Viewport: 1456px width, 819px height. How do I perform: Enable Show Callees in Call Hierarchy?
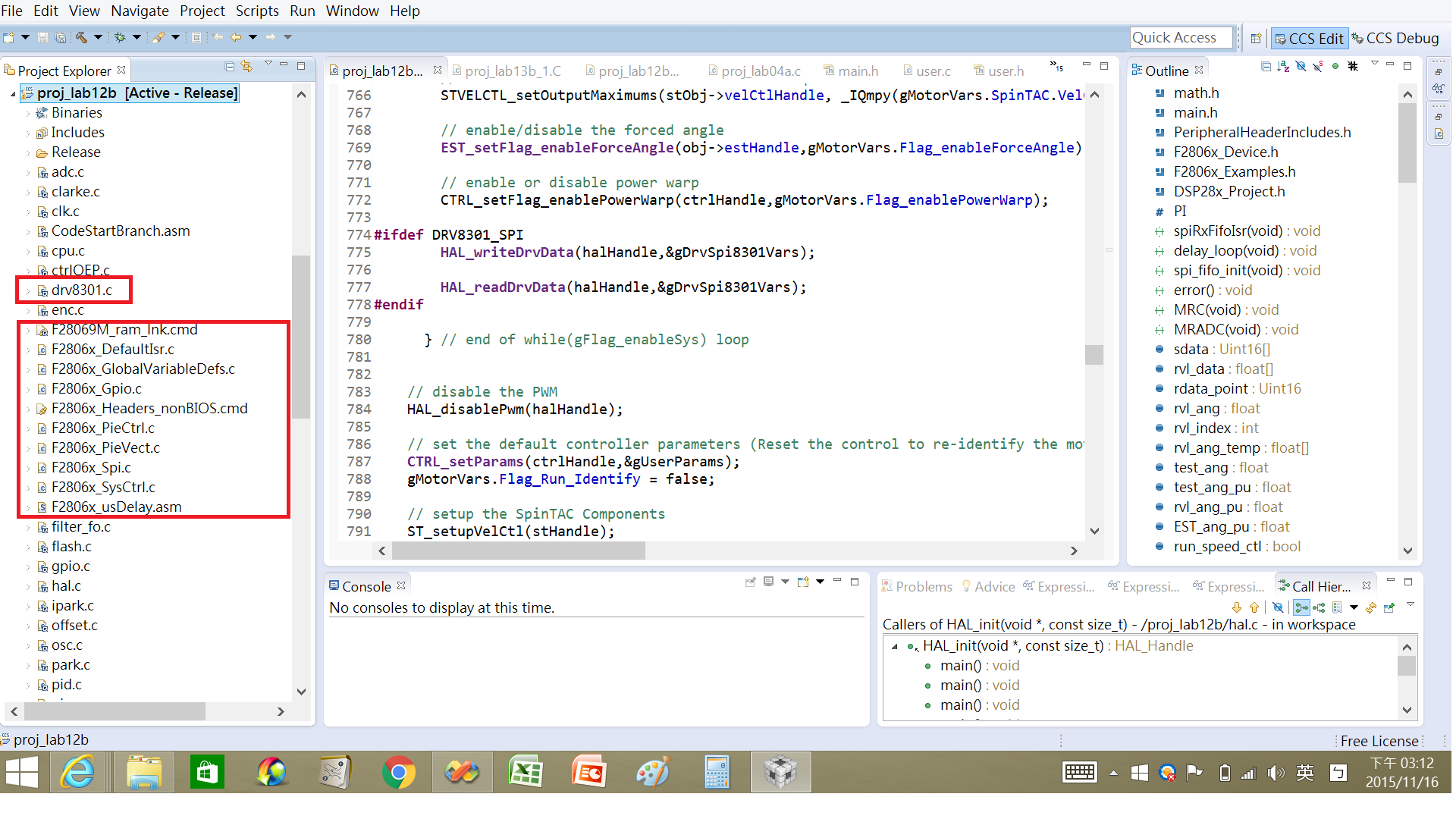pyautogui.click(x=1319, y=607)
